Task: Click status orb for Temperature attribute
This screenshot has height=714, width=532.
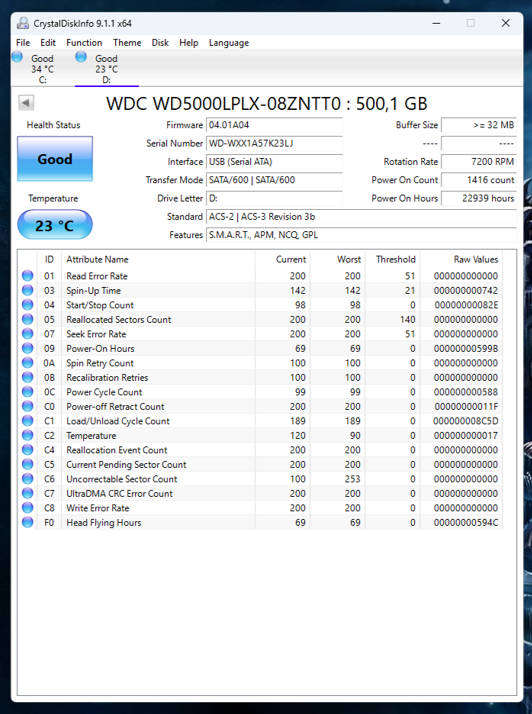Action: (27, 435)
